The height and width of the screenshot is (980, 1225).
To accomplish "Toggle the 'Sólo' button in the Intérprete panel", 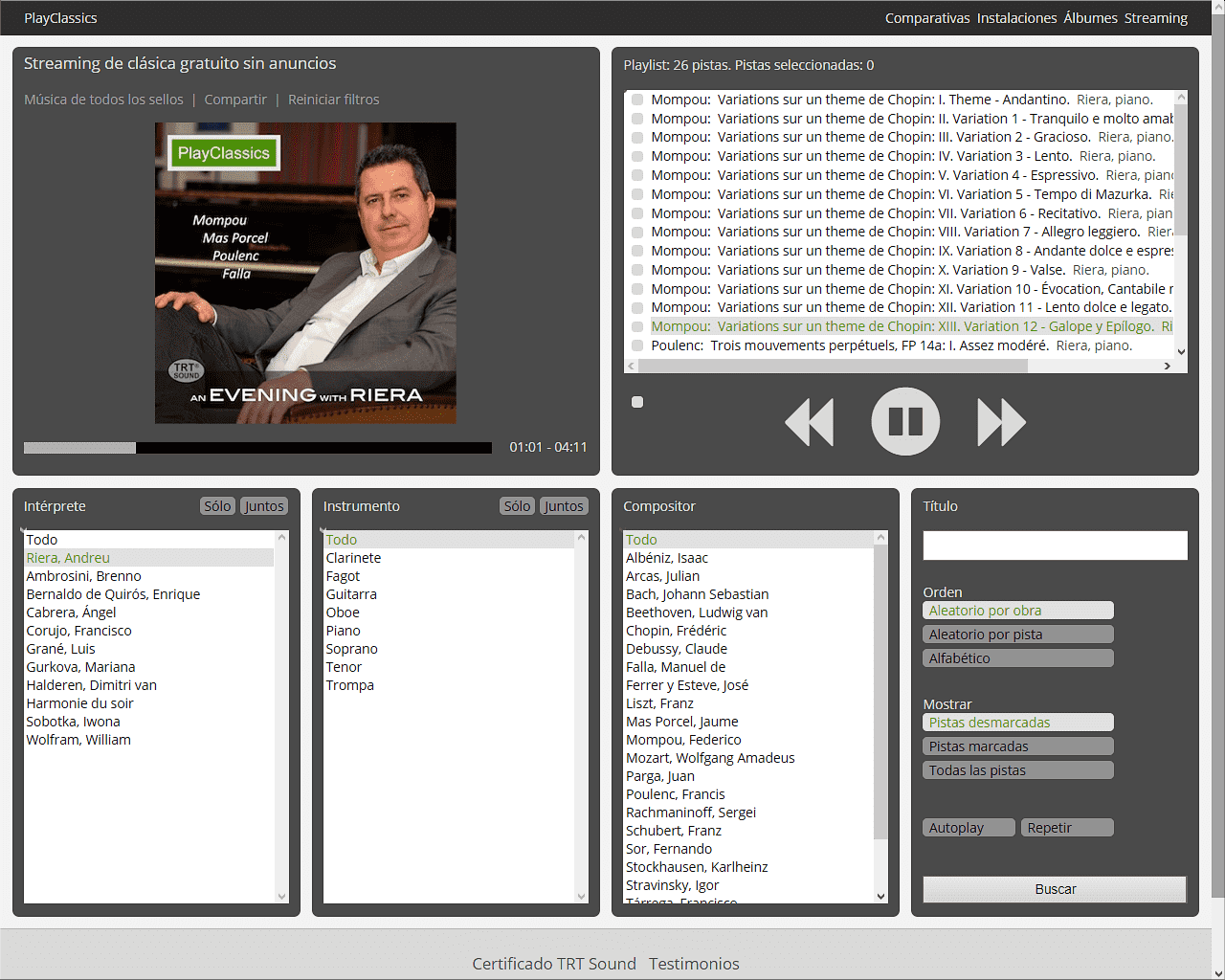I will 217,506.
